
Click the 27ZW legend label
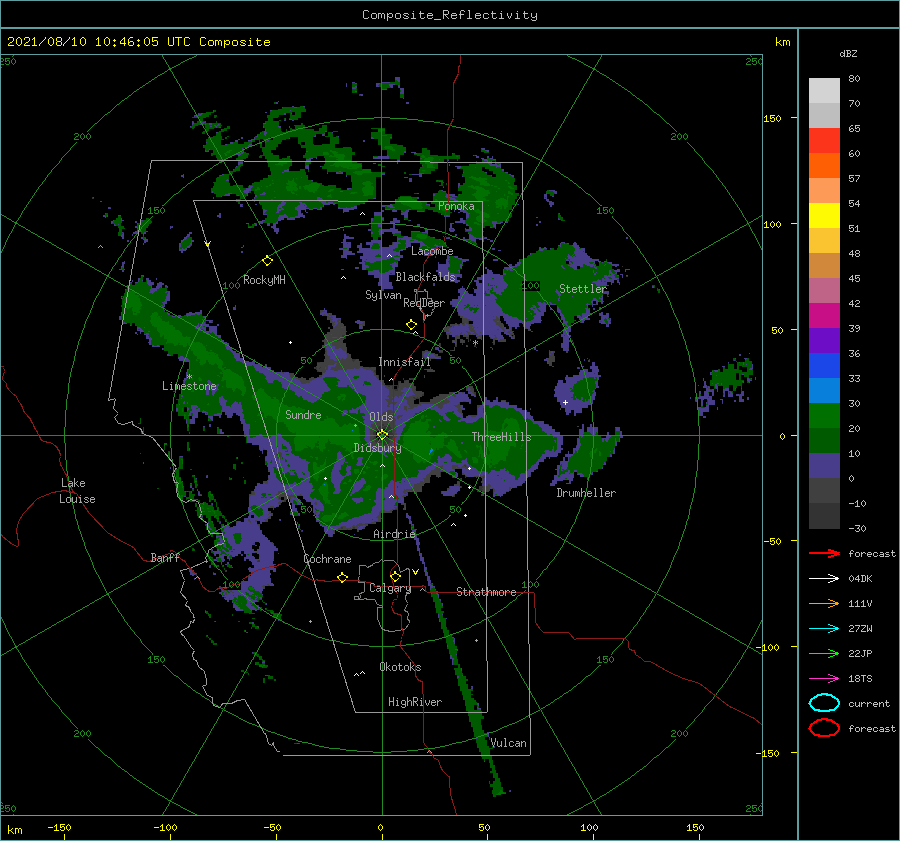[860, 628]
